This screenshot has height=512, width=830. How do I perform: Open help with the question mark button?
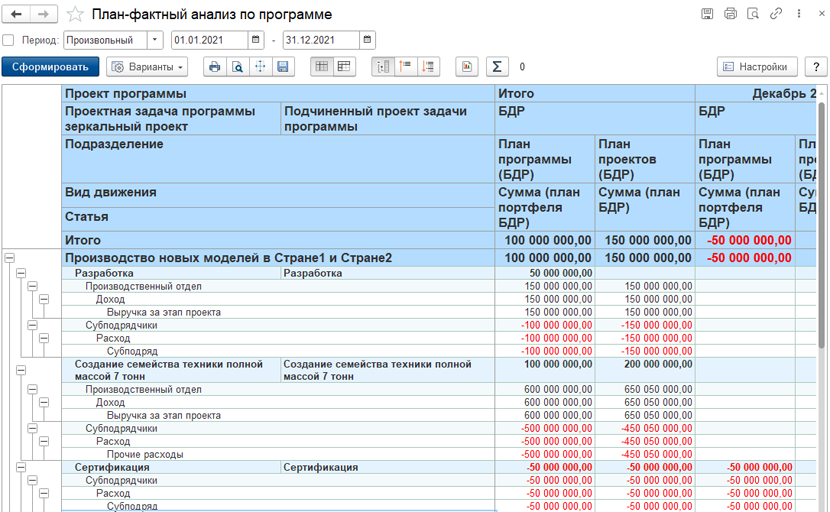(x=816, y=67)
